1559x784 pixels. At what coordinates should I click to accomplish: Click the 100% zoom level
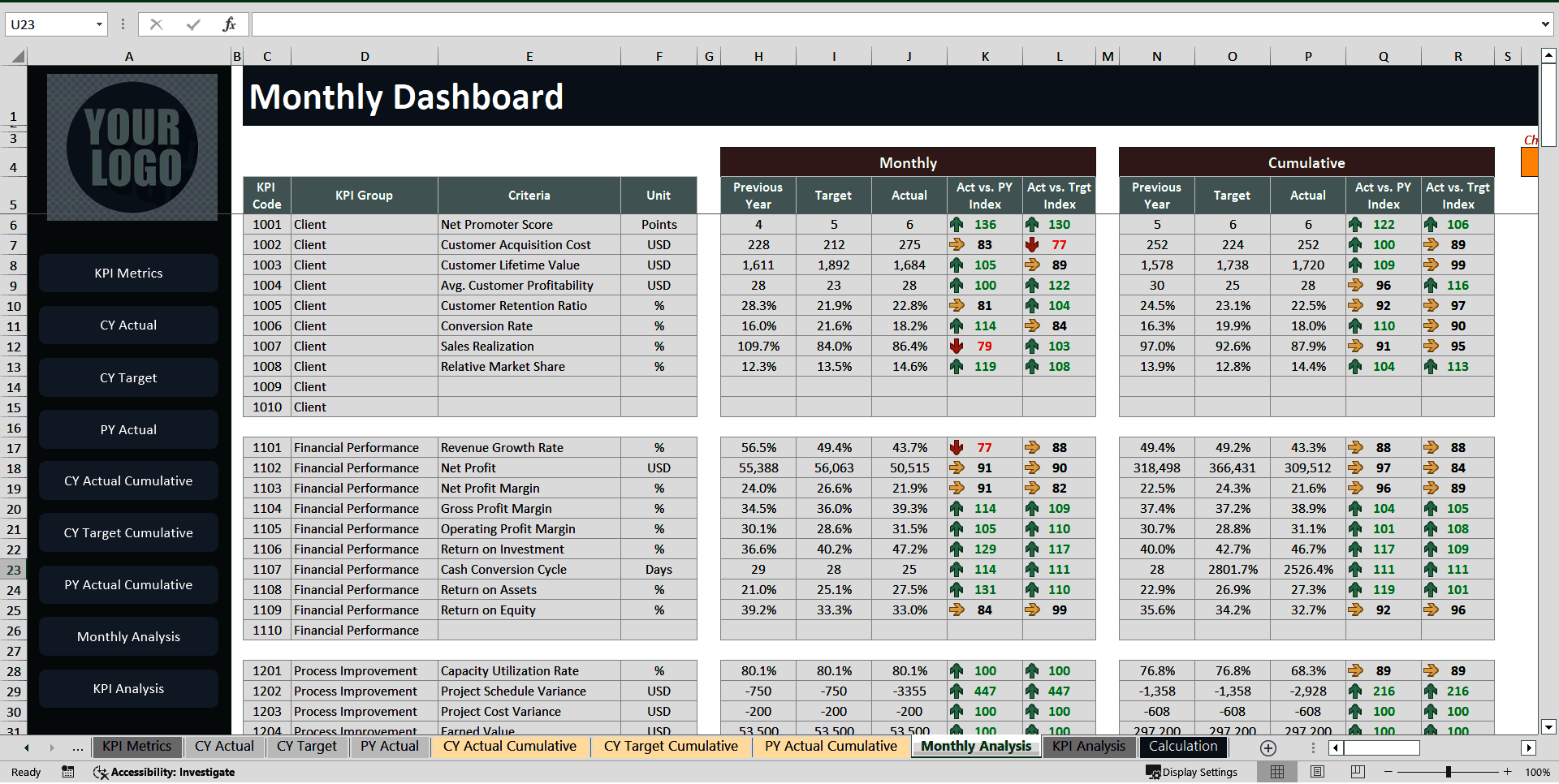point(1537,772)
